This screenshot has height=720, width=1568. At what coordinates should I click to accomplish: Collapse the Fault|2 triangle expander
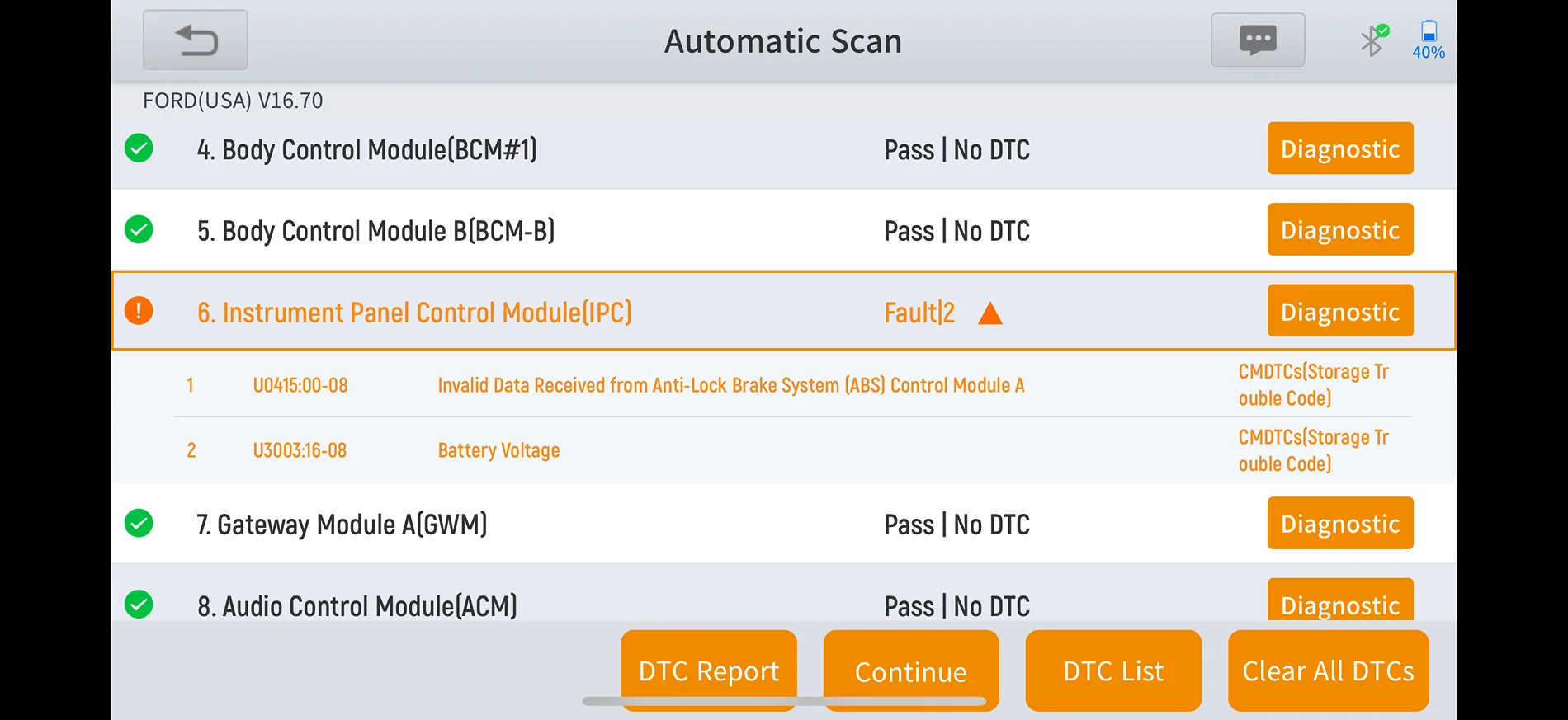tap(989, 313)
